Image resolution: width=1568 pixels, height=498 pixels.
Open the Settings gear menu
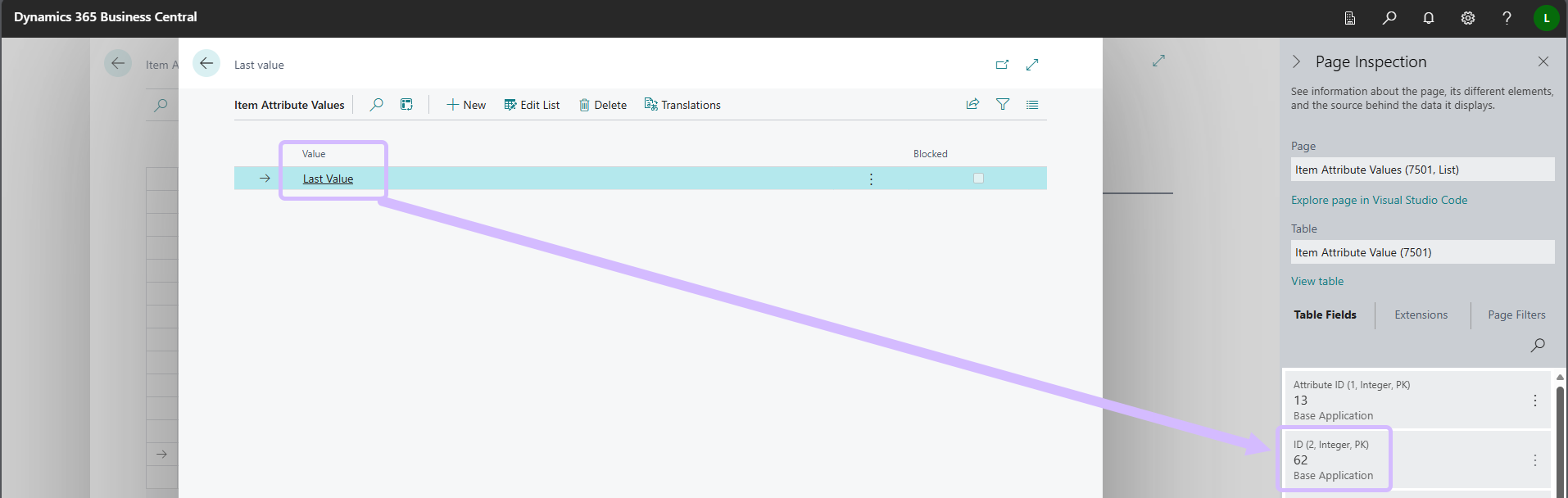click(x=1468, y=18)
